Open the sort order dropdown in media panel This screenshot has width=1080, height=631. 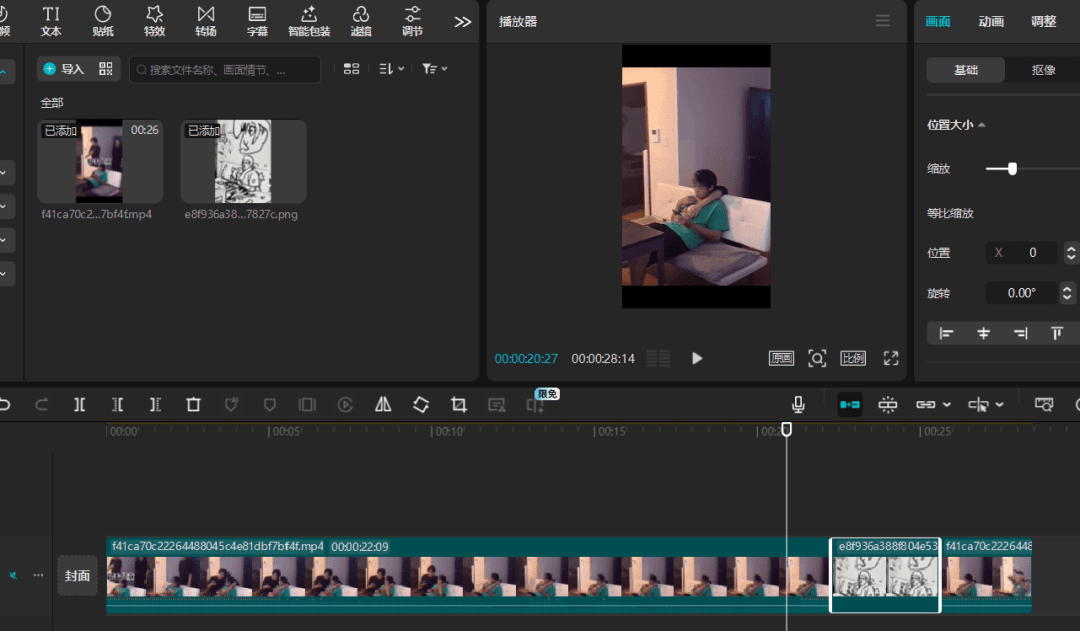tap(391, 69)
